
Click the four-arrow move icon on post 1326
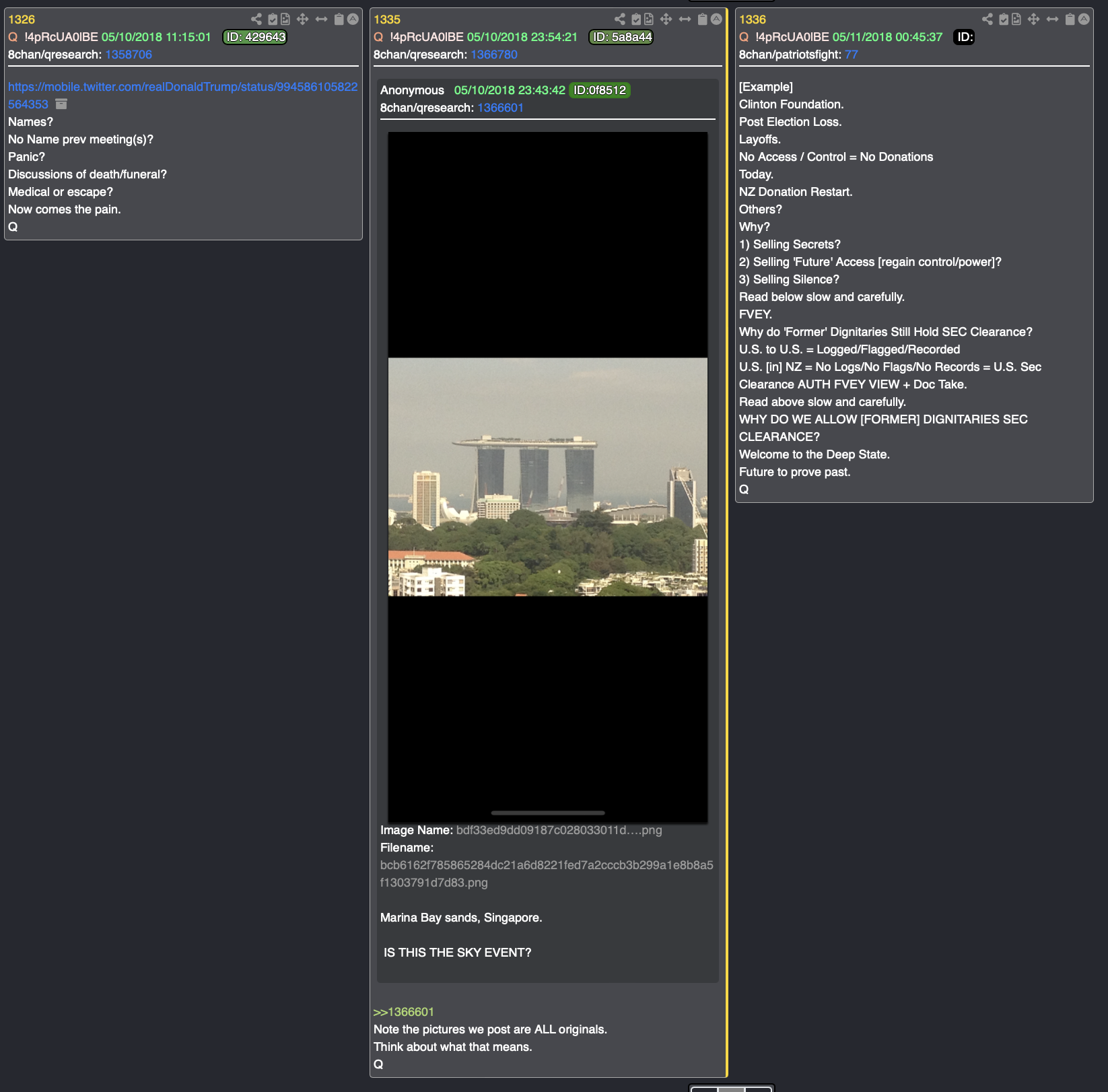303,20
